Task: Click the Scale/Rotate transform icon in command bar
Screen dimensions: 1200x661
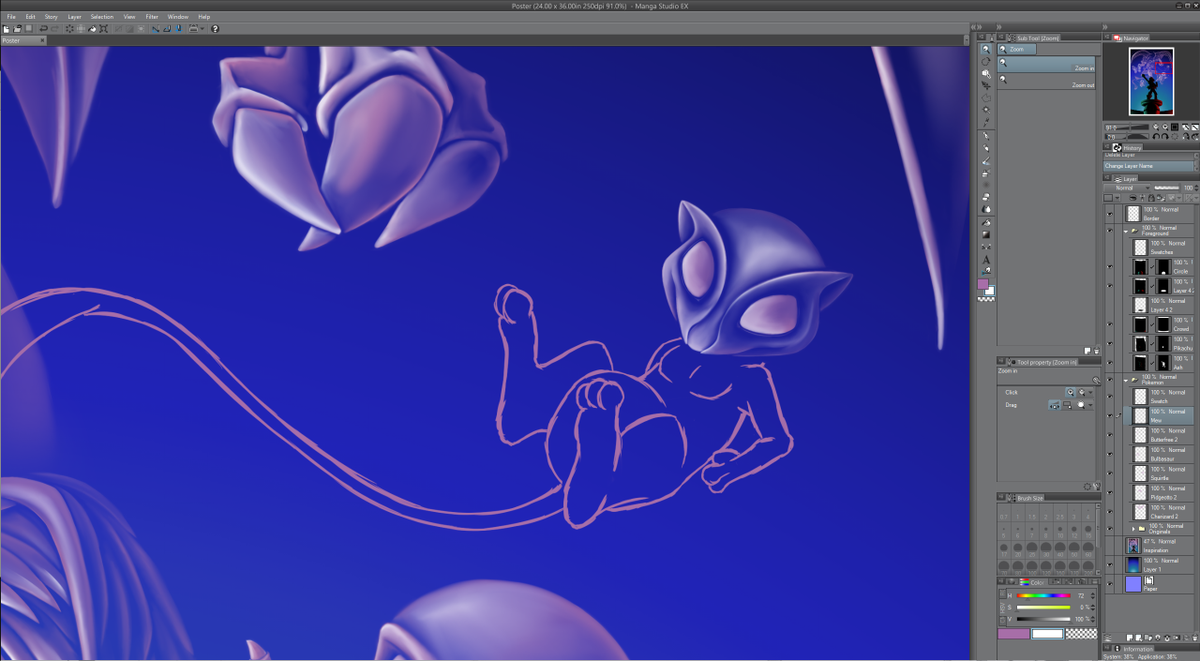Action: coord(104,29)
